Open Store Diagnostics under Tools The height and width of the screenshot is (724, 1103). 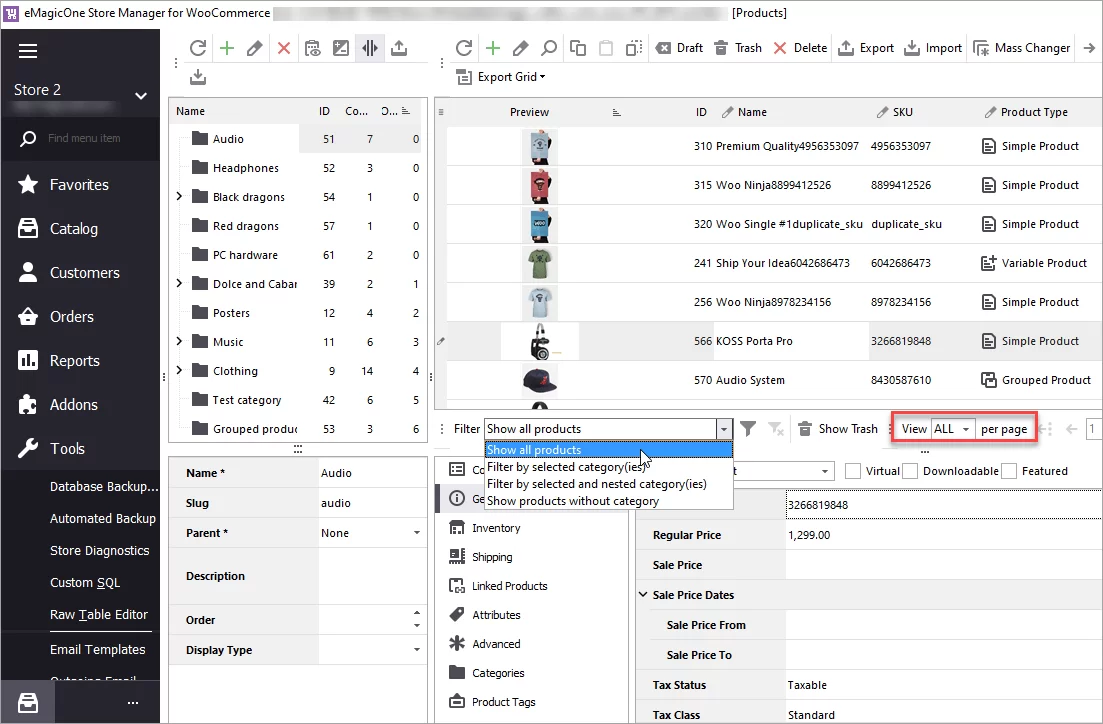[99, 551]
